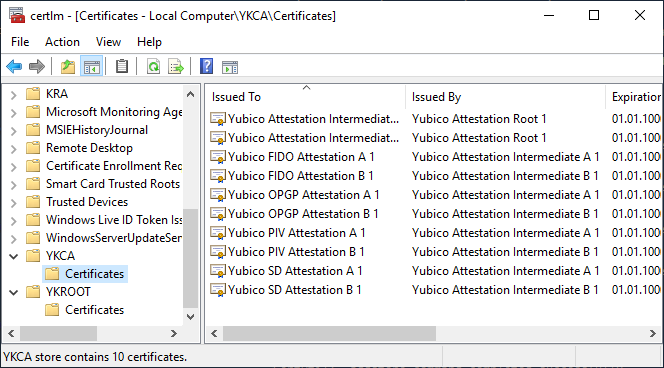Select Certificates under YKROOT
The image size is (664, 368).
click(94, 310)
